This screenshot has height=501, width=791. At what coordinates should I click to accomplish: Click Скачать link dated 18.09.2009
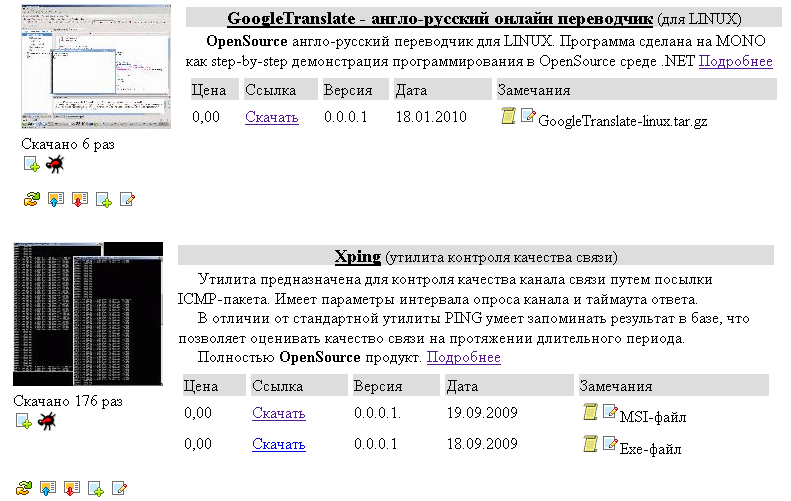coord(278,444)
